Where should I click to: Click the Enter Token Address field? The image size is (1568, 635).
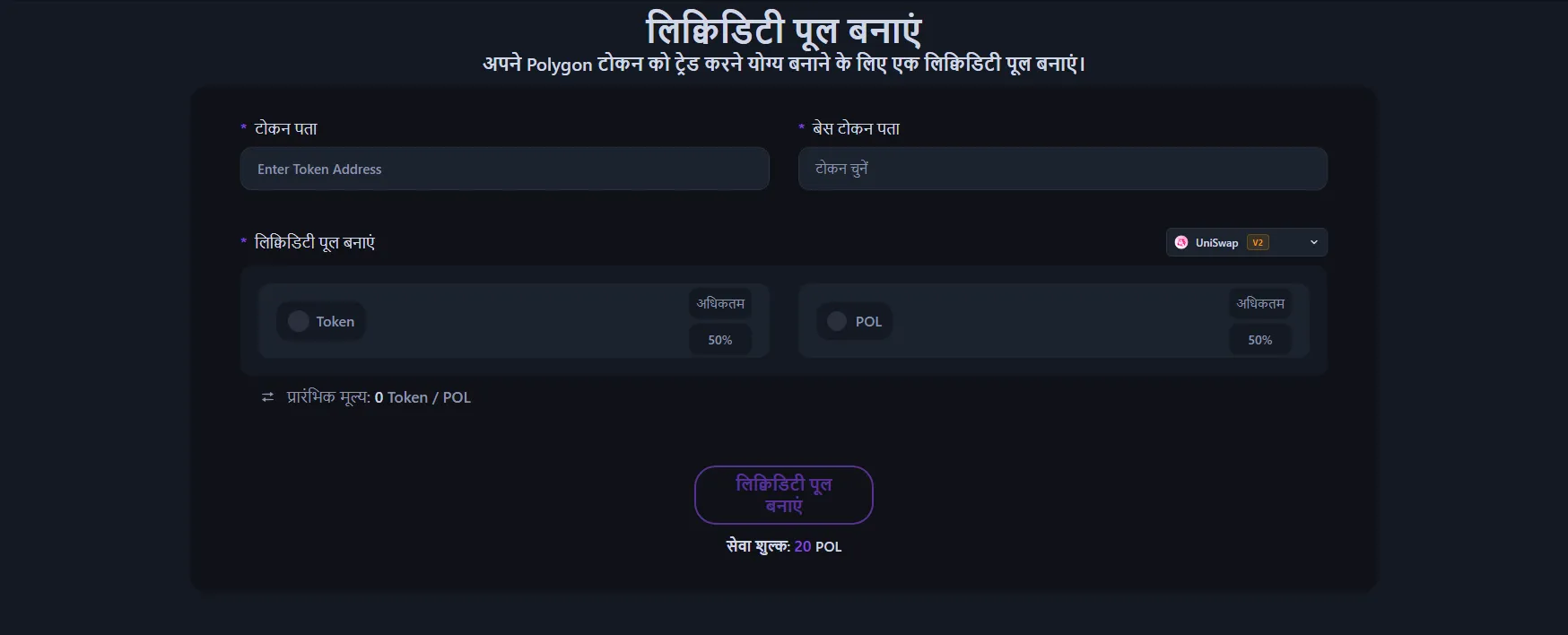point(504,169)
